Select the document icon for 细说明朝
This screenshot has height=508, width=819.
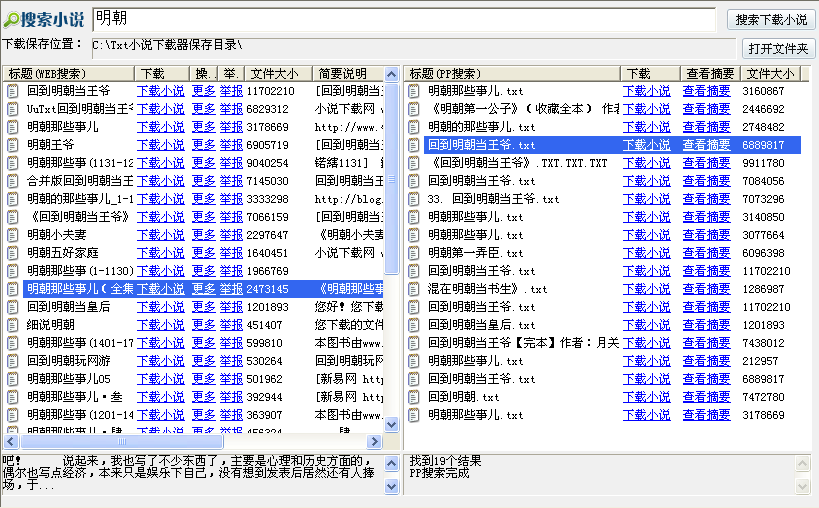(x=13, y=325)
